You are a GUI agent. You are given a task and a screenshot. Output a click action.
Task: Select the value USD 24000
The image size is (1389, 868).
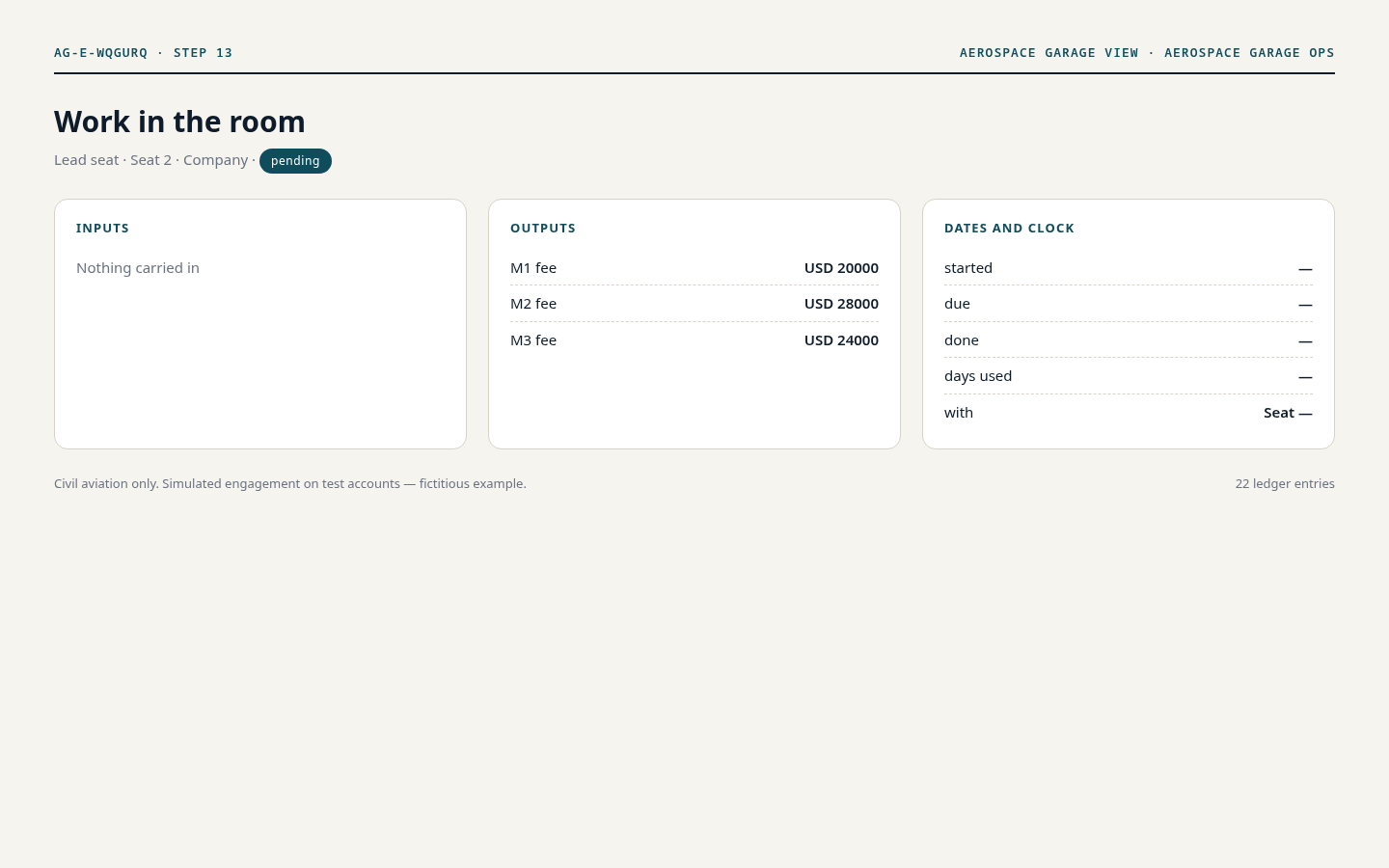click(841, 340)
